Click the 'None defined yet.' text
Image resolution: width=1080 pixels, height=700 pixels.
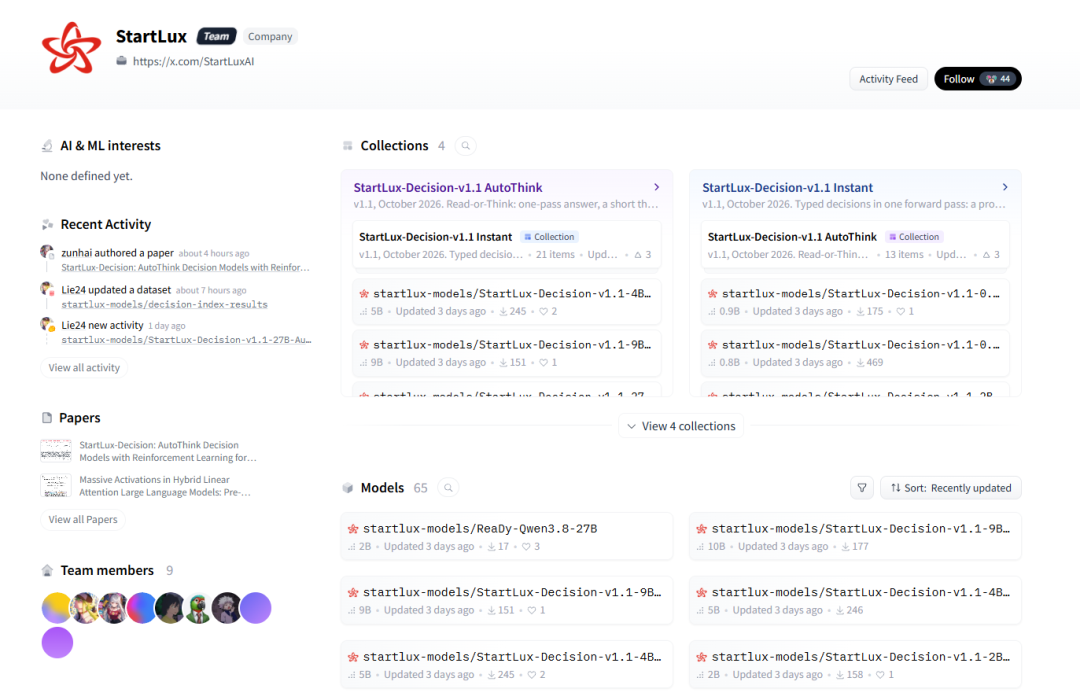[86, 176]
